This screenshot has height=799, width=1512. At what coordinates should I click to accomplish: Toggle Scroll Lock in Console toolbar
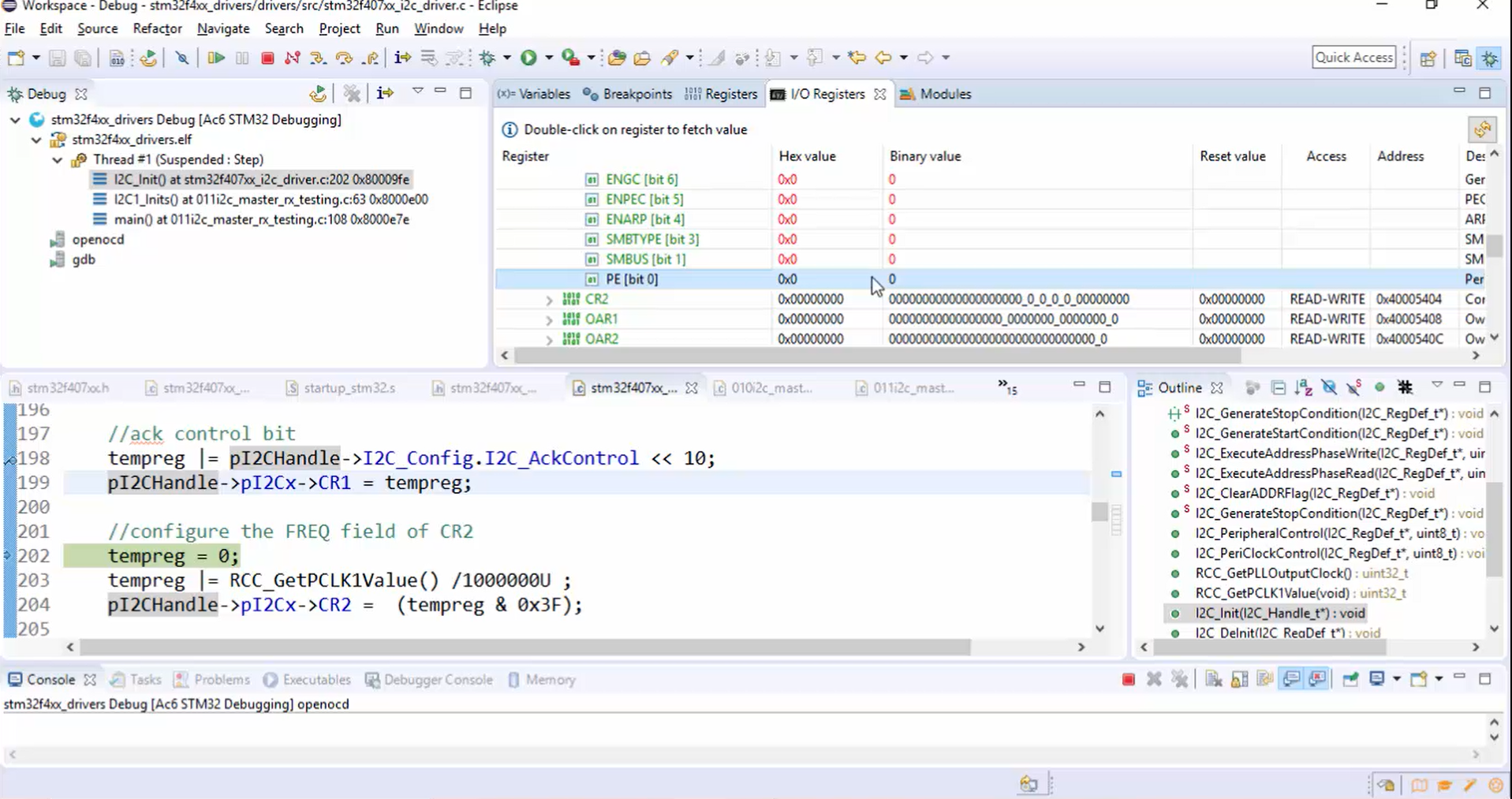pyautogui.click(x=1239, y=679)
